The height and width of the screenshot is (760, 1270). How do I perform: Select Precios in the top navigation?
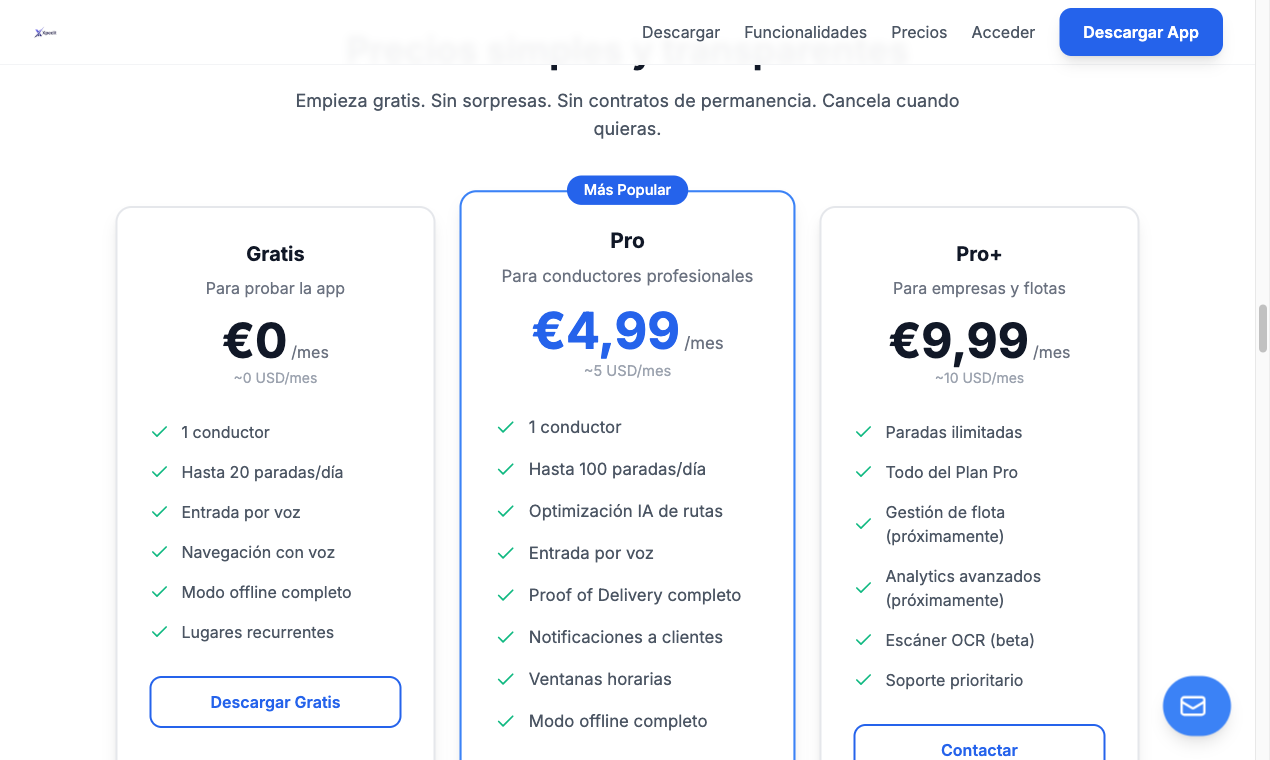tap(919, 32)
